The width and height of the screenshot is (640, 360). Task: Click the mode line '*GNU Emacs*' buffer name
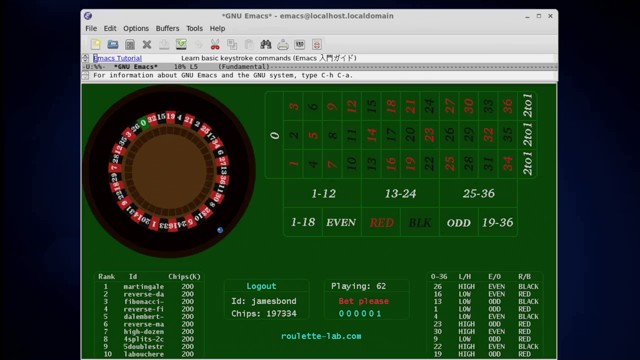coord(136,67)
